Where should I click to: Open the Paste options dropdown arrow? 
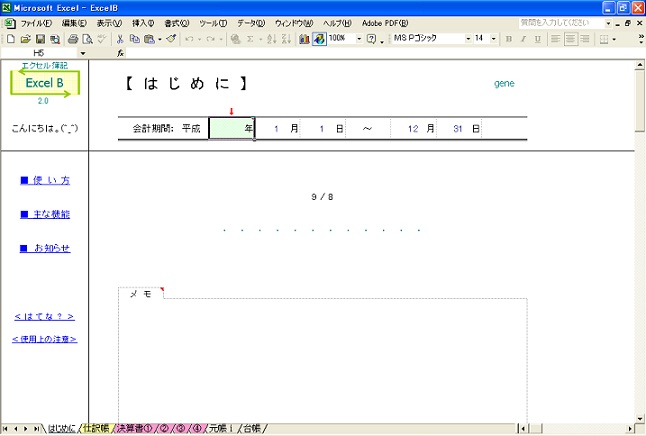pos(159,39)
